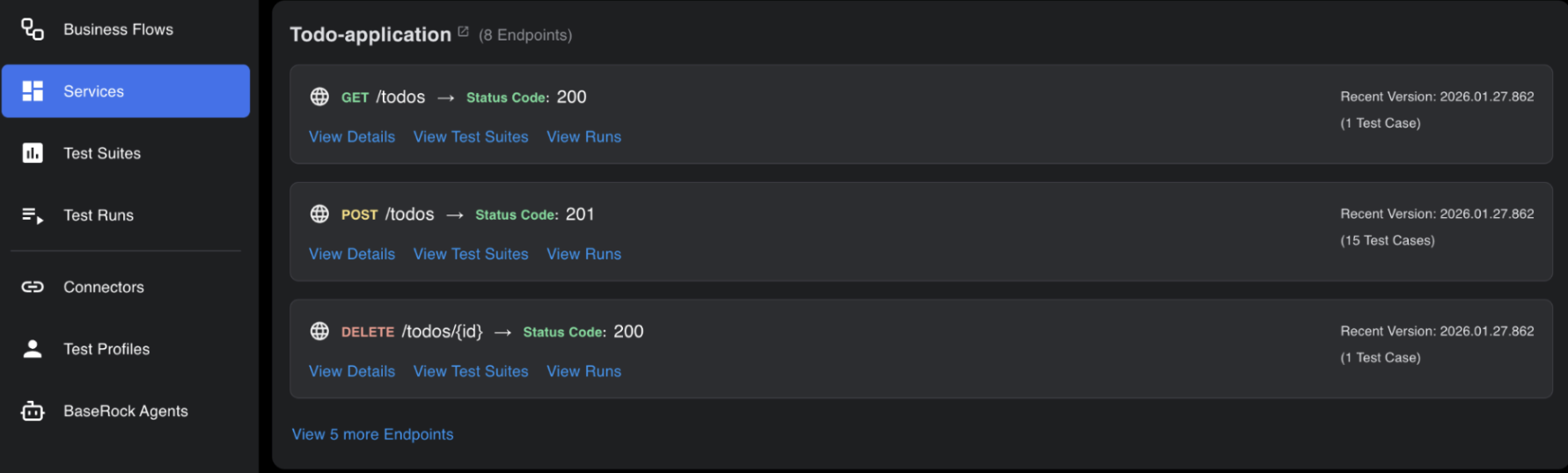Screen dimensions: 1568x473
Task: View Details for POST /todos endpoint
Action: coord(352,254)
